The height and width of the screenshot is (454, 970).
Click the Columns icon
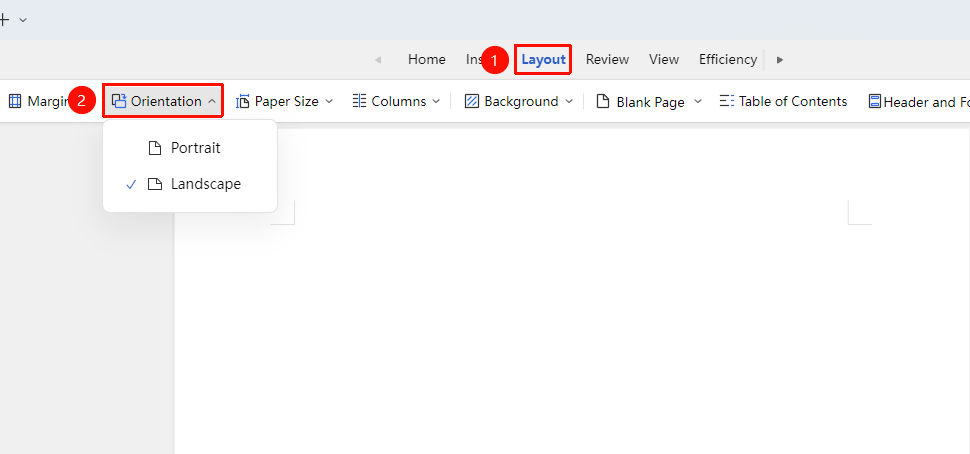click(x=359, y=101)
